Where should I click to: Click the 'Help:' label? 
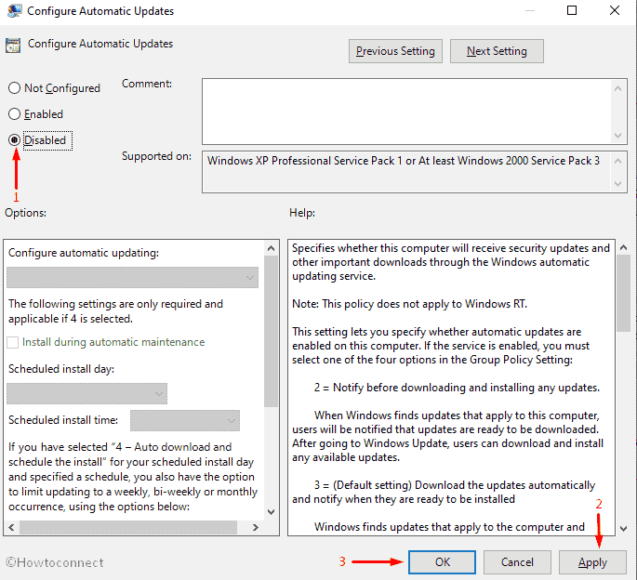coord(302,213)
